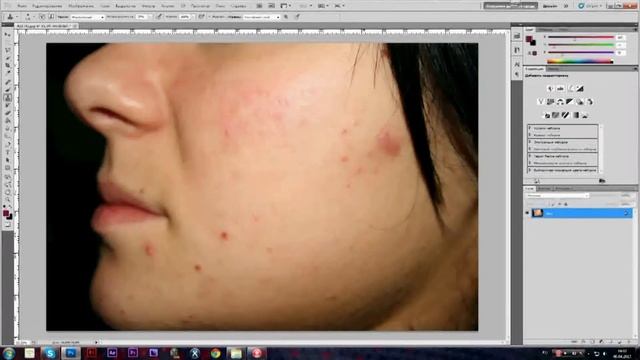Screen dimensions: 640x360
Task: Add an Invert adjustment layer
Action: [547, 115]
